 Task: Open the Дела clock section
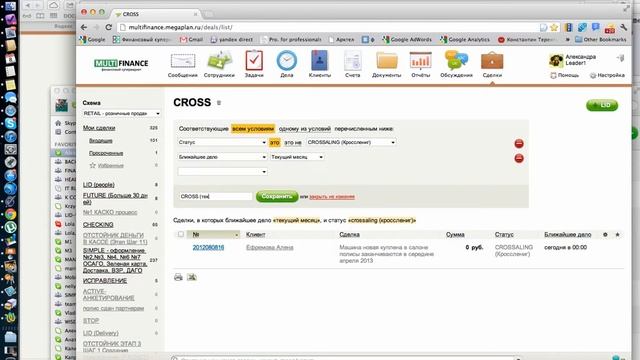287,64
